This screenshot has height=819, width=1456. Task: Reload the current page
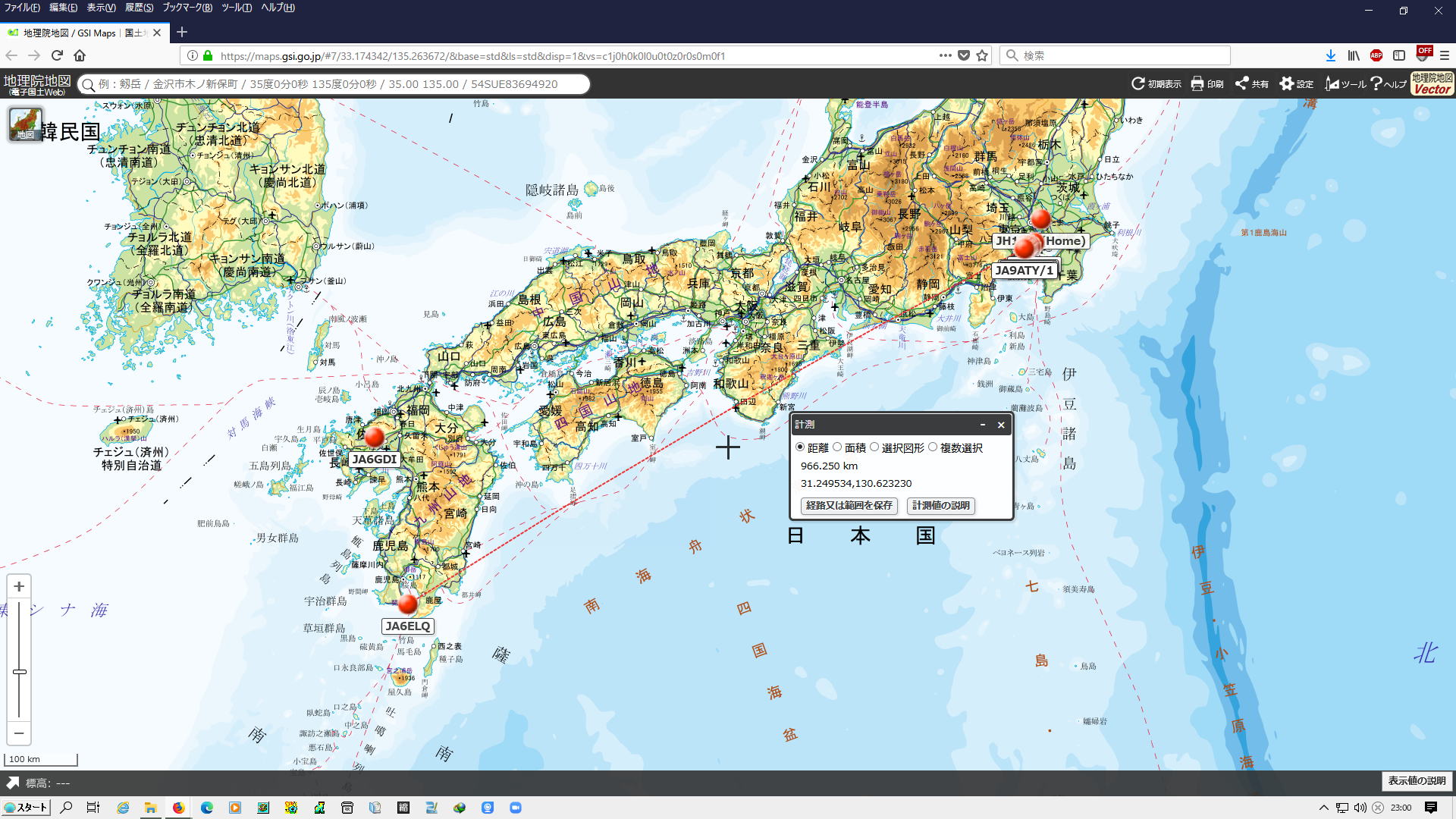coord(57,55)
